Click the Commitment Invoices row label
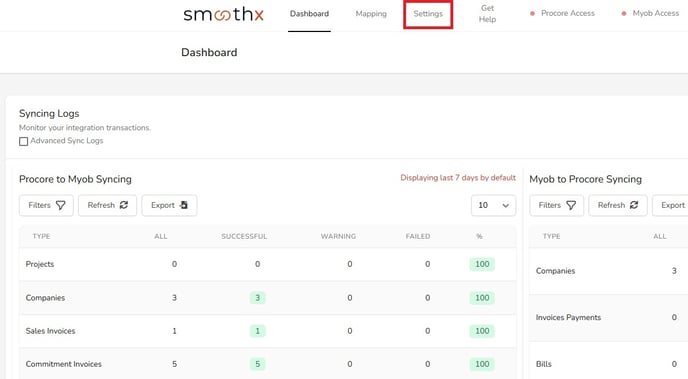 63,364
